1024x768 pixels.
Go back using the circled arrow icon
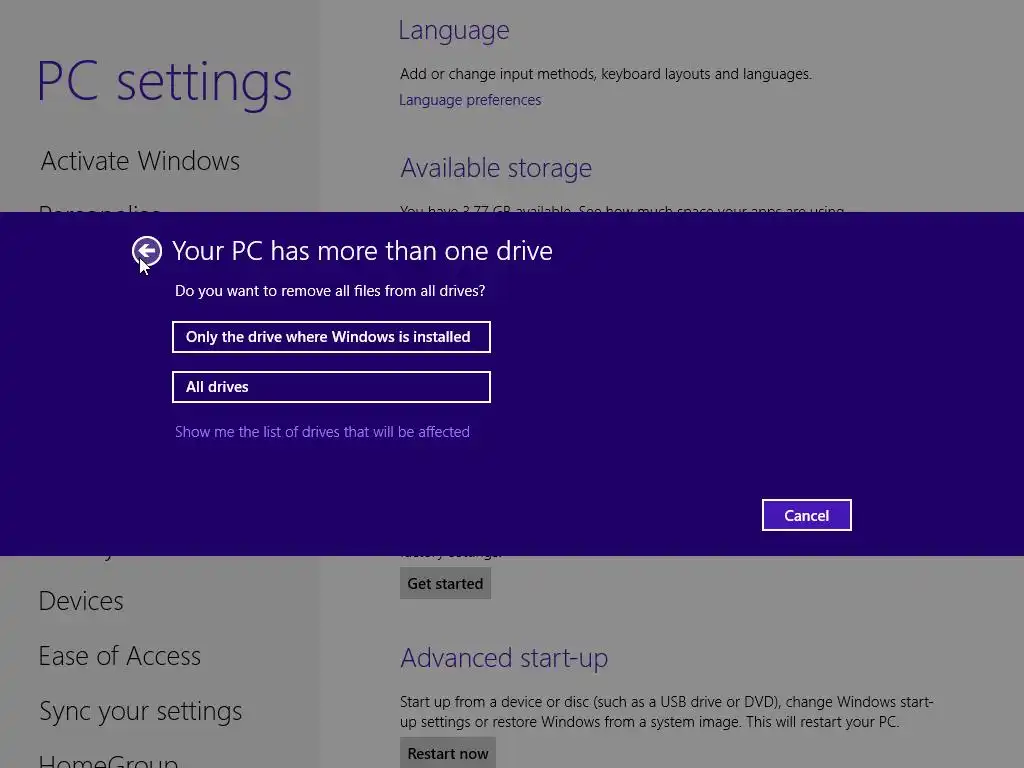[x=147, y=251]
